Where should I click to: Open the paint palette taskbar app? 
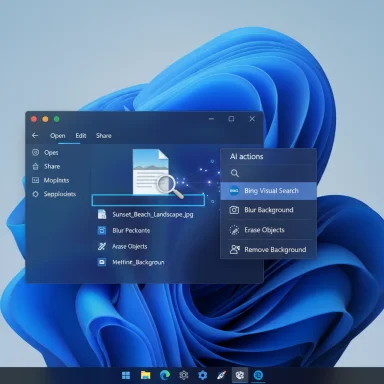pos(240,375)
